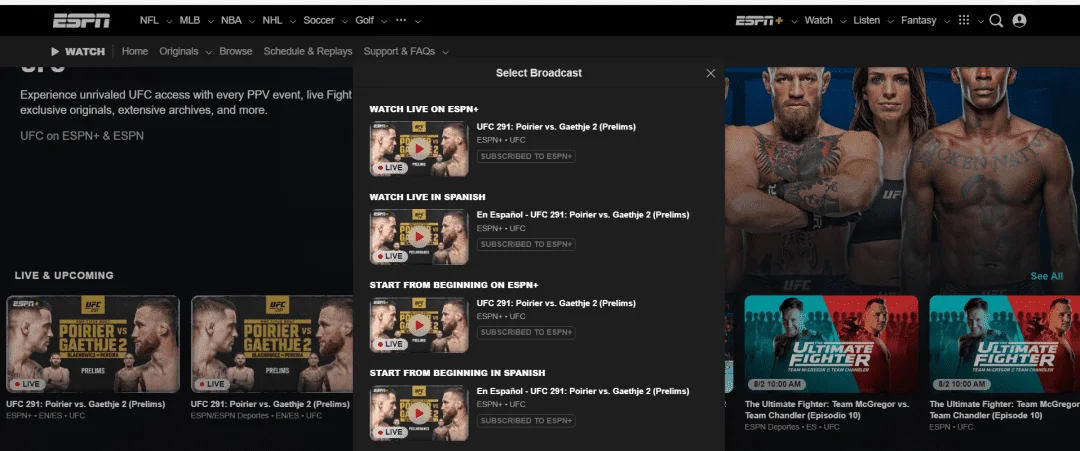Open the Ultimate Fighter Episode 10 card
Viewport: 1080px width, 451px height.
click(1004, 344)
